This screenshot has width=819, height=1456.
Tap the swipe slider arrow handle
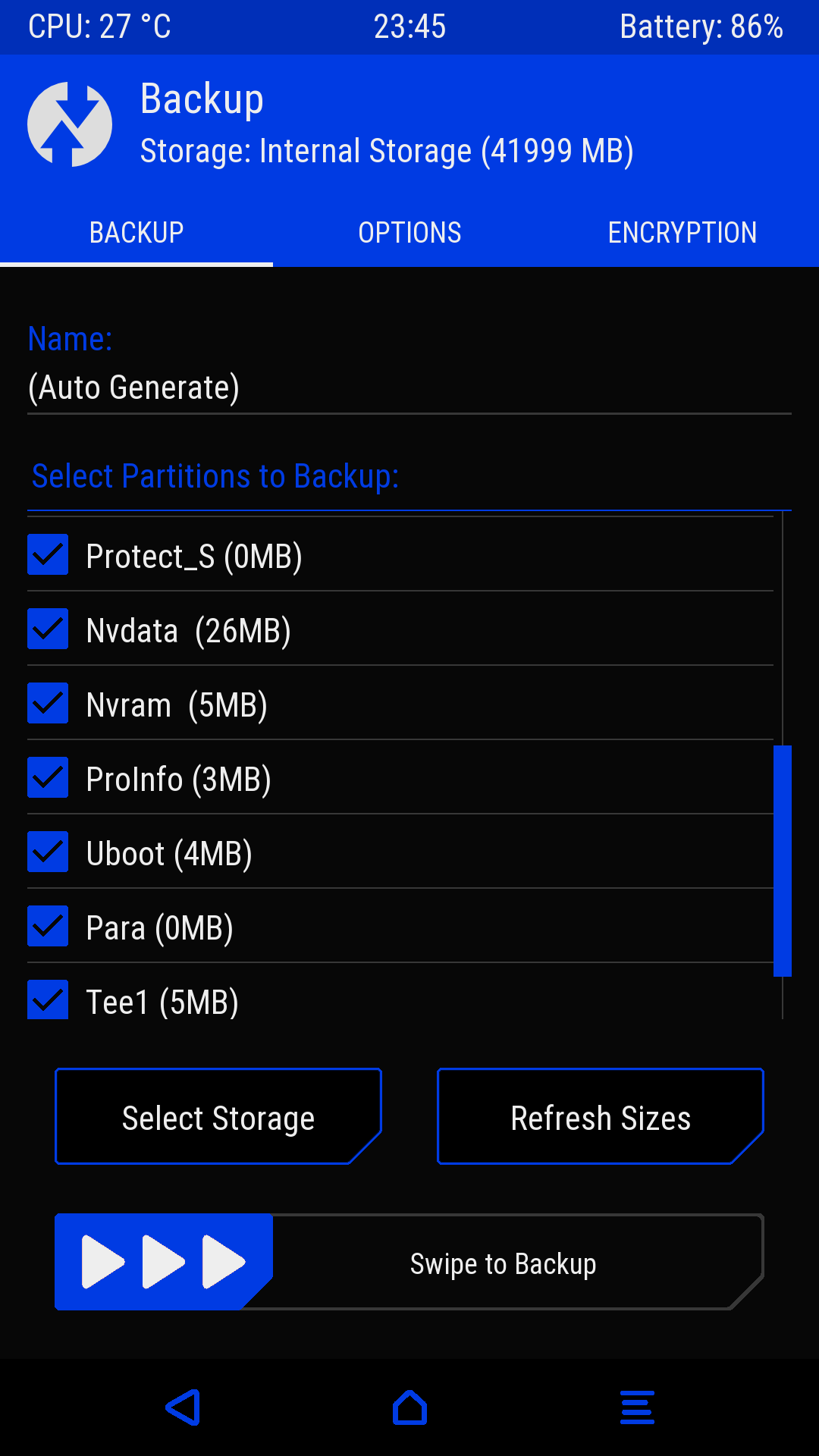163,1262
